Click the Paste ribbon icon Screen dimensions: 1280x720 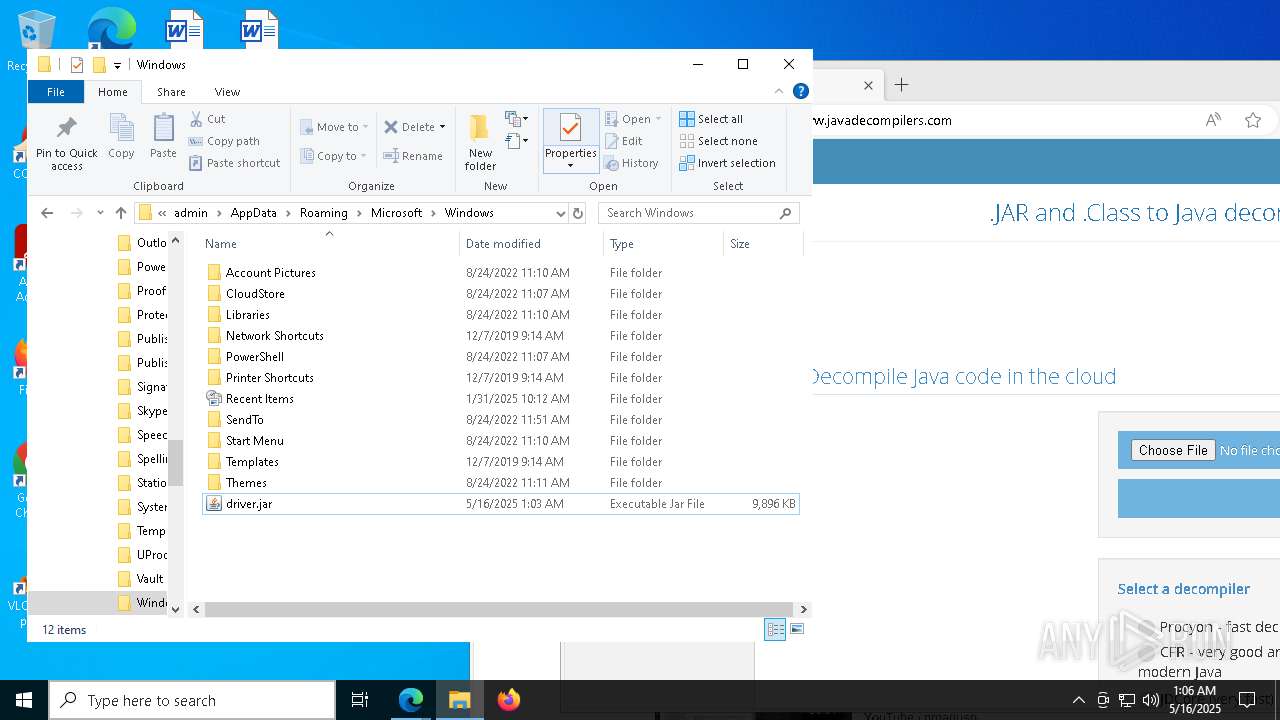[163, 137]
